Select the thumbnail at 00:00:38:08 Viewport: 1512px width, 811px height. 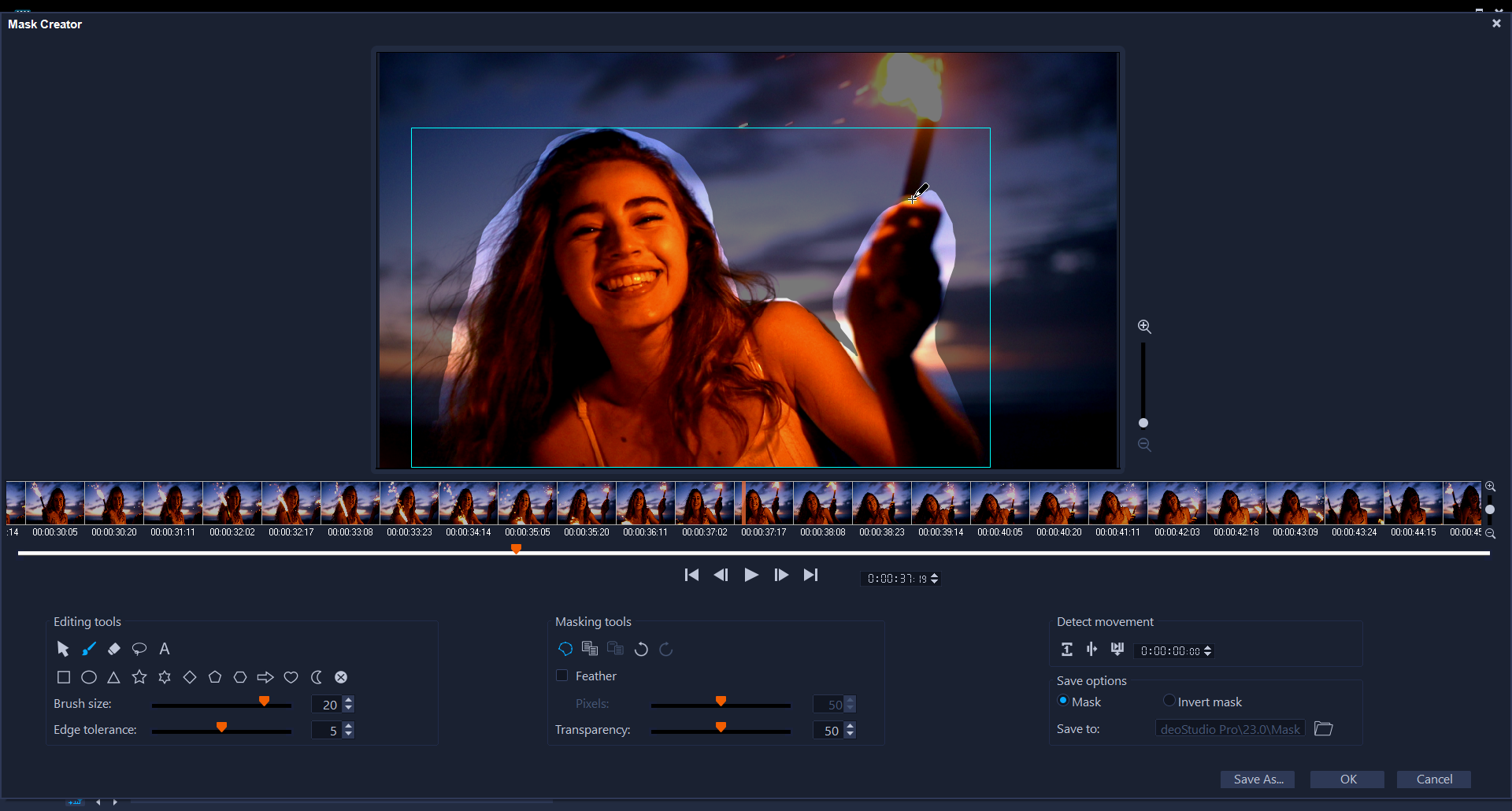(x=823, y=503)
